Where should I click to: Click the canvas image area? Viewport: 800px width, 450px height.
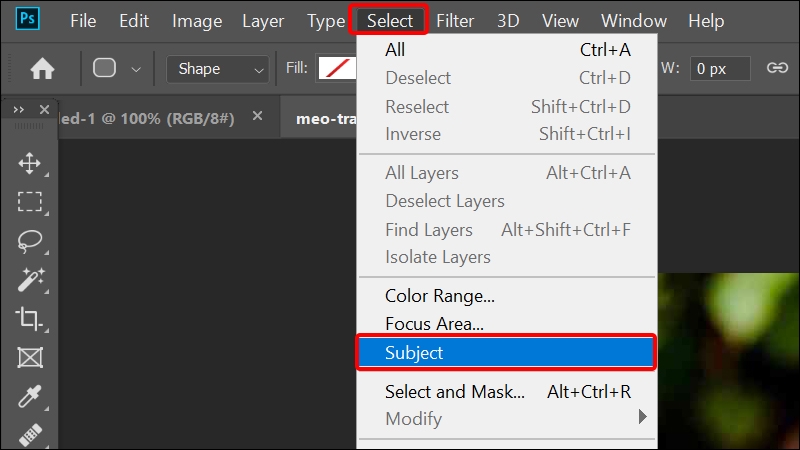pos(729,361)
